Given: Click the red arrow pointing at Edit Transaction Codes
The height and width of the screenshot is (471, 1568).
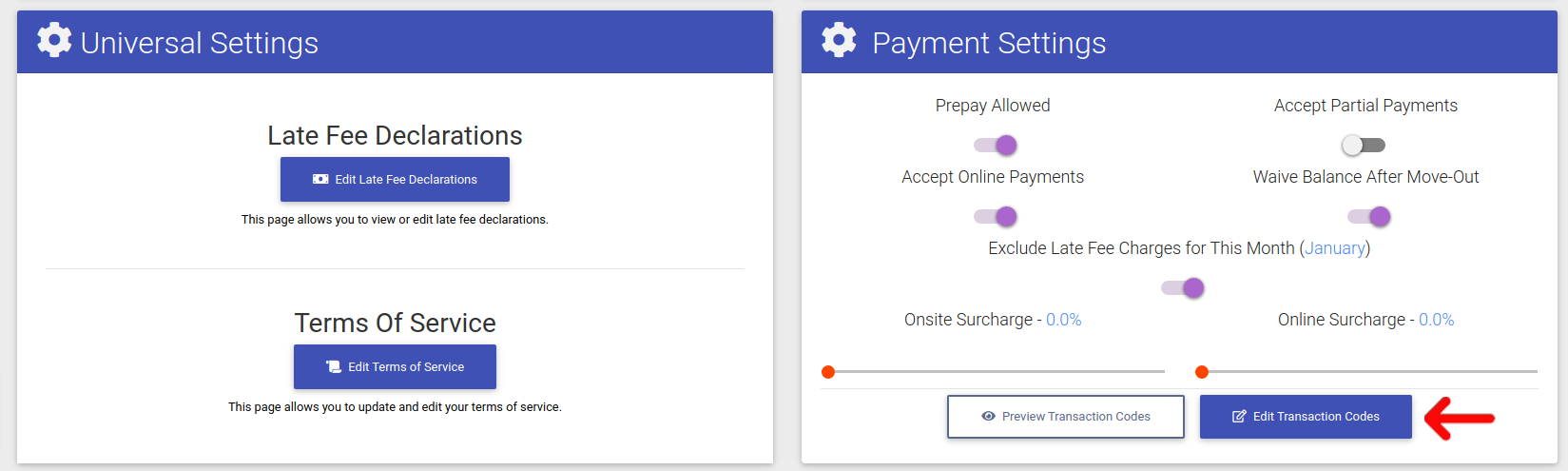Looking at the screenshot, I should [1460, 418].
